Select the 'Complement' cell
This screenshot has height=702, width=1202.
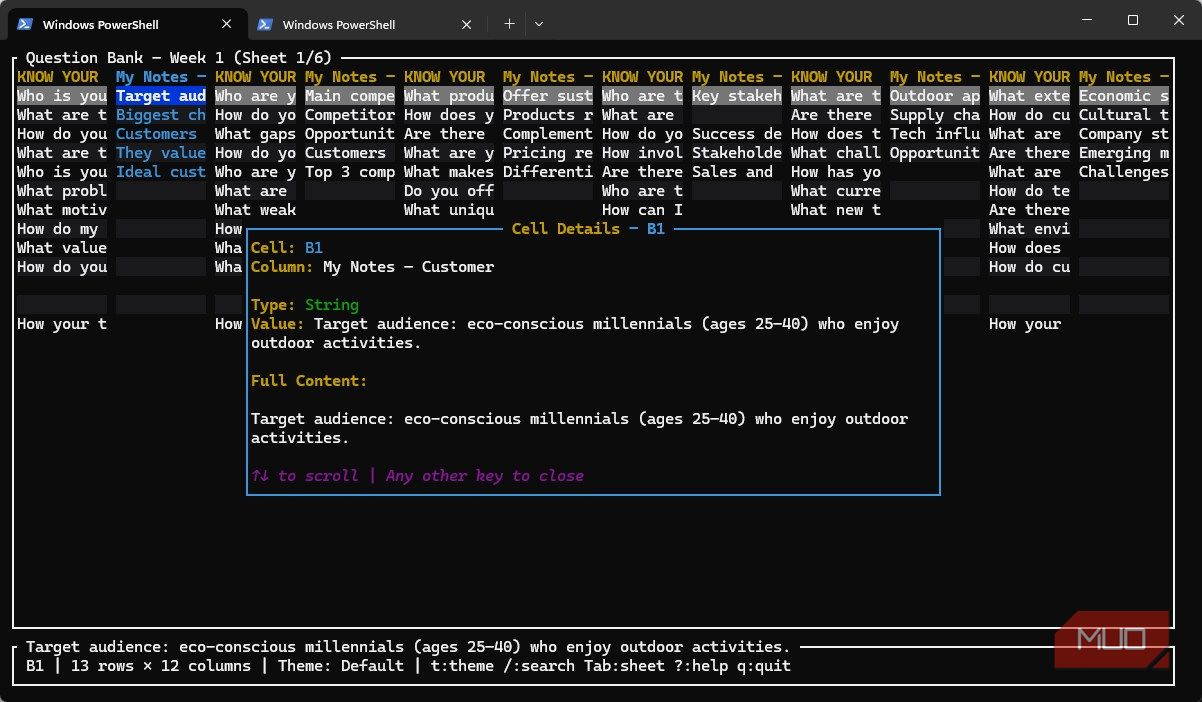click(548, 134)
